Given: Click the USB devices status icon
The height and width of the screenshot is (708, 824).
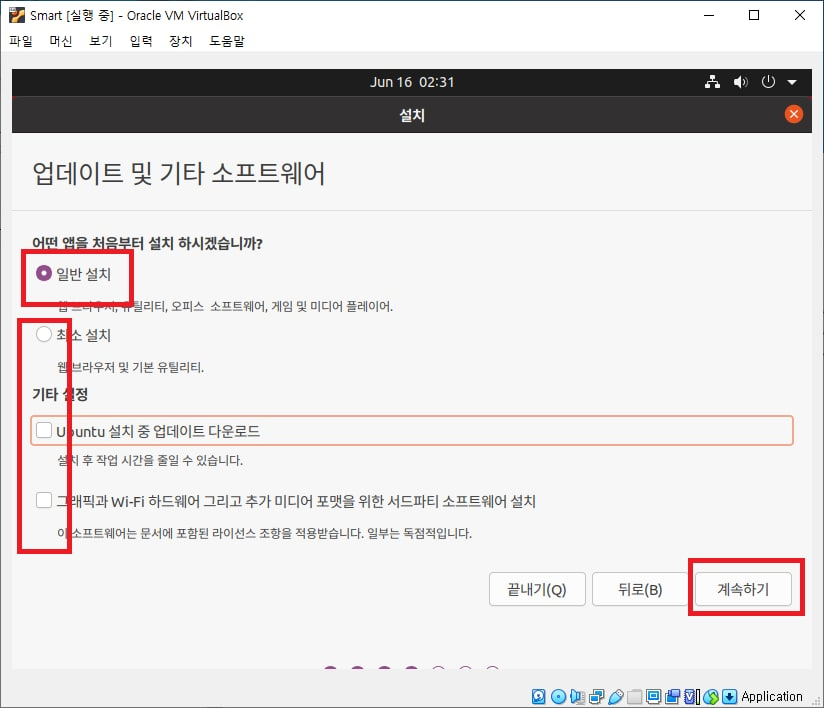Looking at the screenshot, I should click(x=616, y=696).
